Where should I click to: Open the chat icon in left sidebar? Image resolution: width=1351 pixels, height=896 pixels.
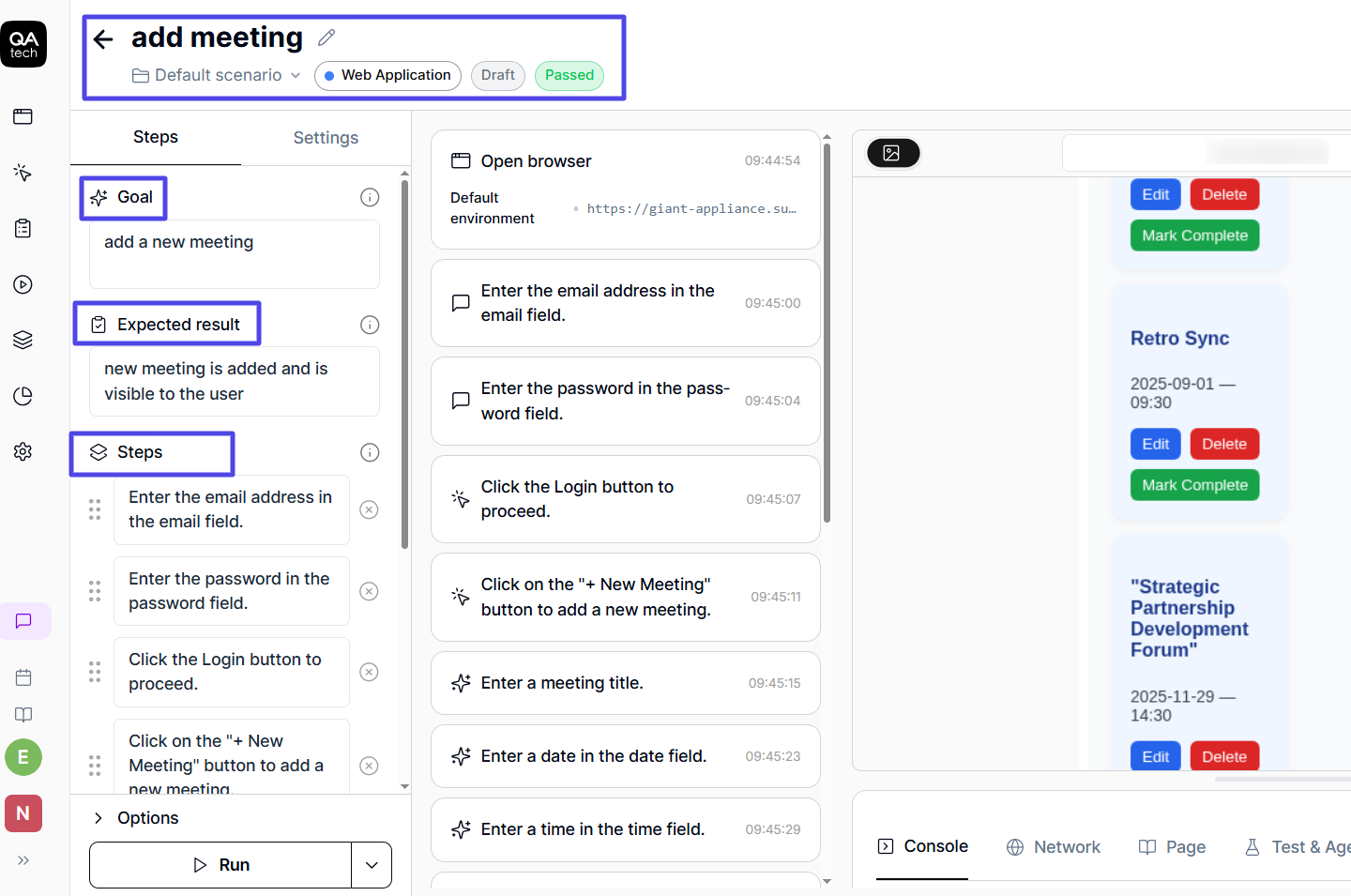(x=24, y=621)
